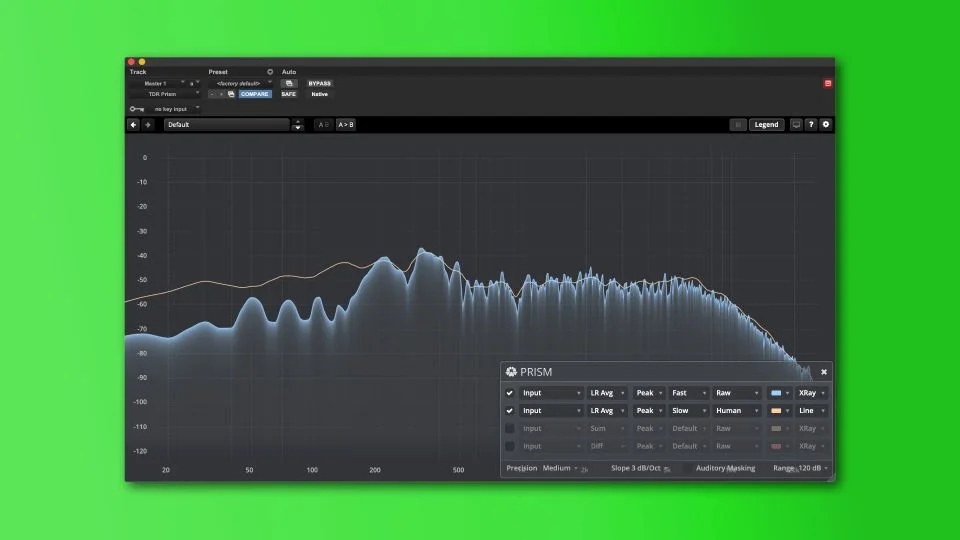Viewport: 960px width, 540px height.
Task: Click the Legend button
Action: 766,124
